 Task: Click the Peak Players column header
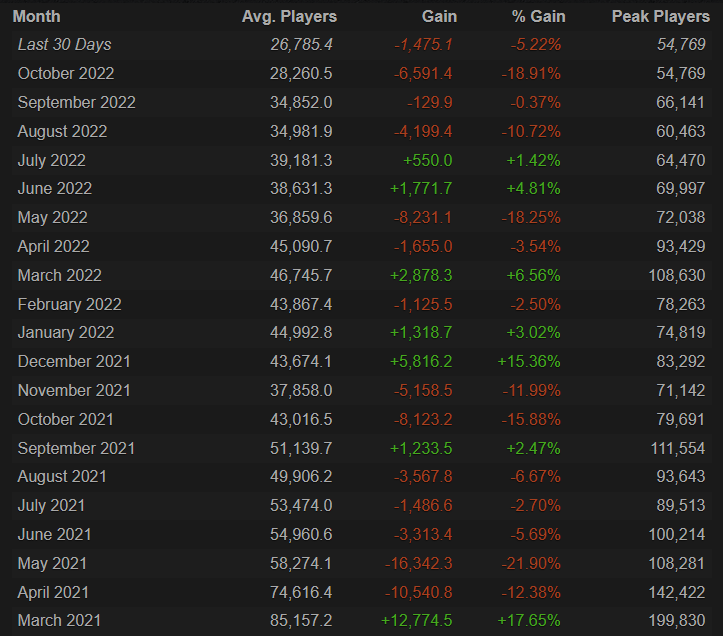(660, 17)
